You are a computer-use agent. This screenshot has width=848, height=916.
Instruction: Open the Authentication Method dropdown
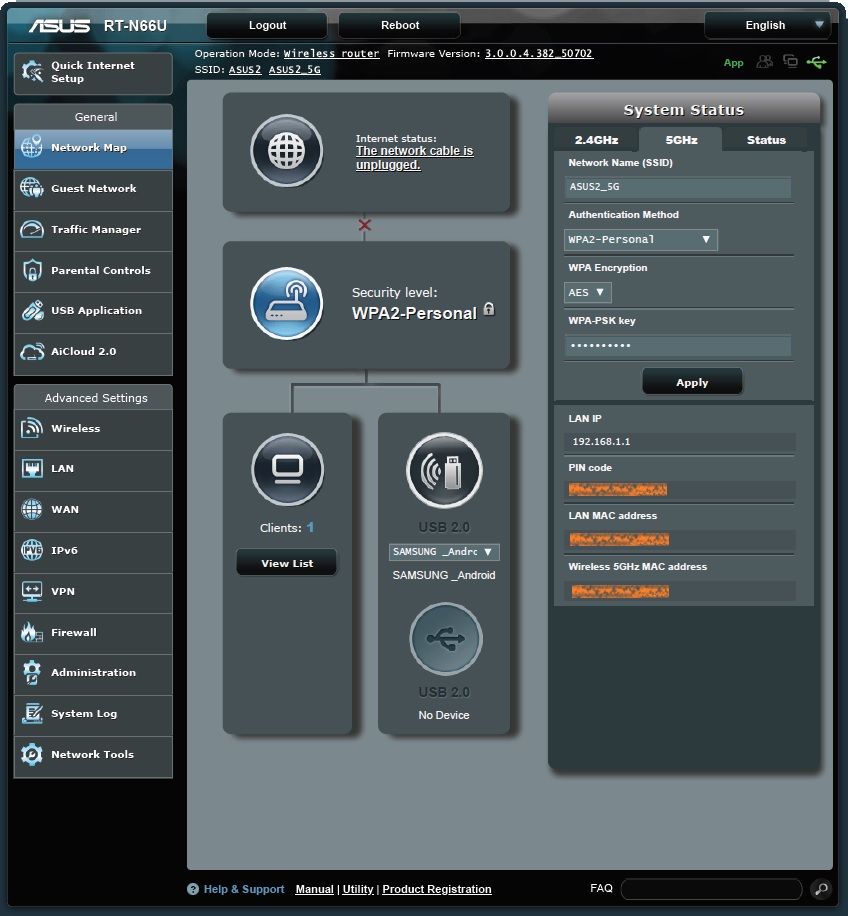[x=640, y=239]
